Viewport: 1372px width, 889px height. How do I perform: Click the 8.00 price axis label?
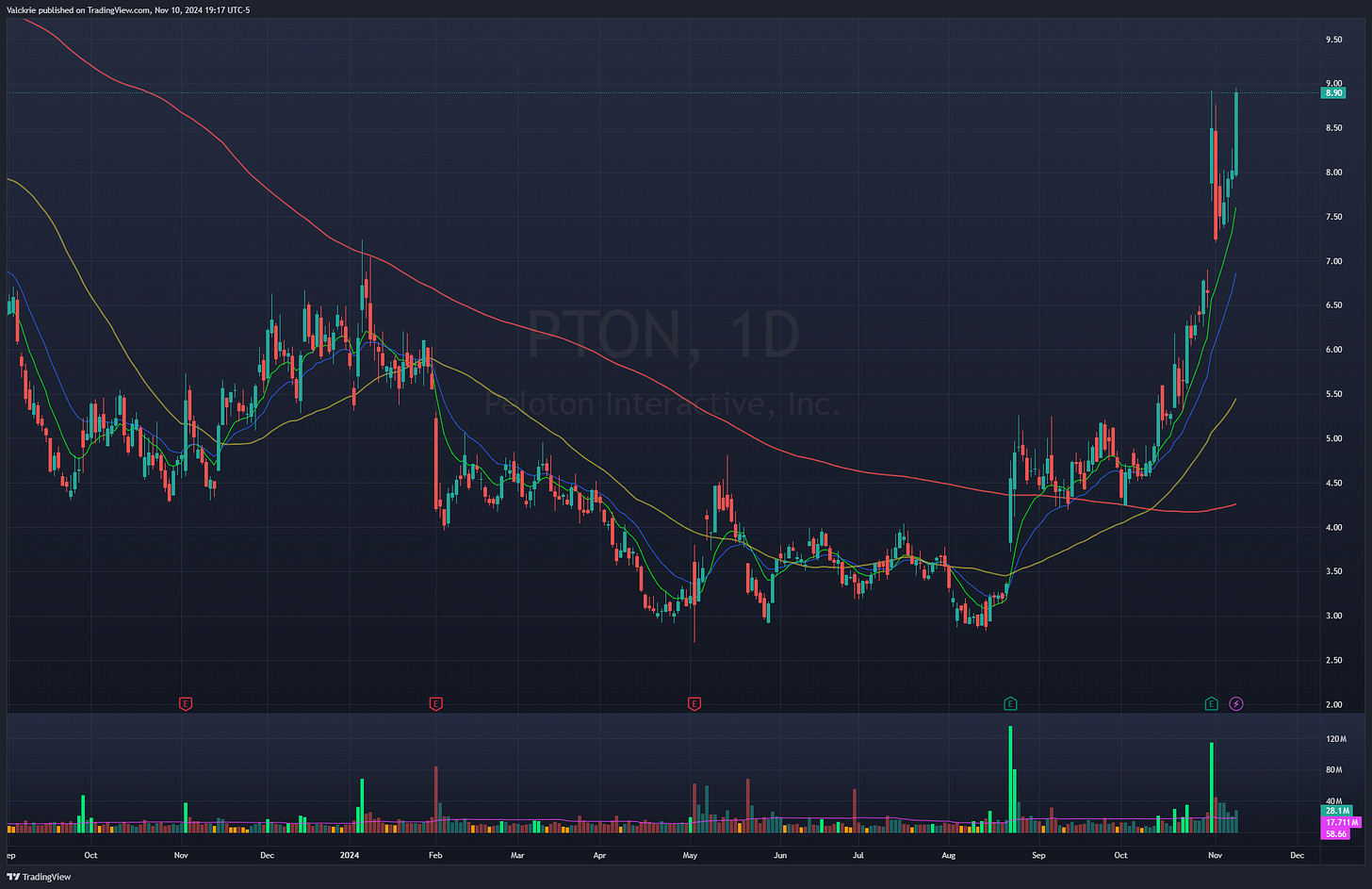[x=1334, y=173]
